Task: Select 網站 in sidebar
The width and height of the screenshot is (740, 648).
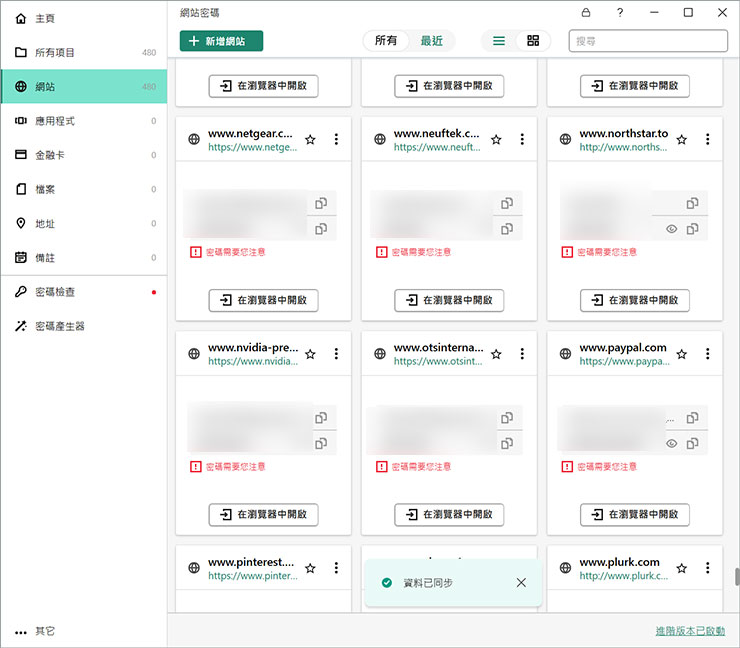Action: (84, 86)
